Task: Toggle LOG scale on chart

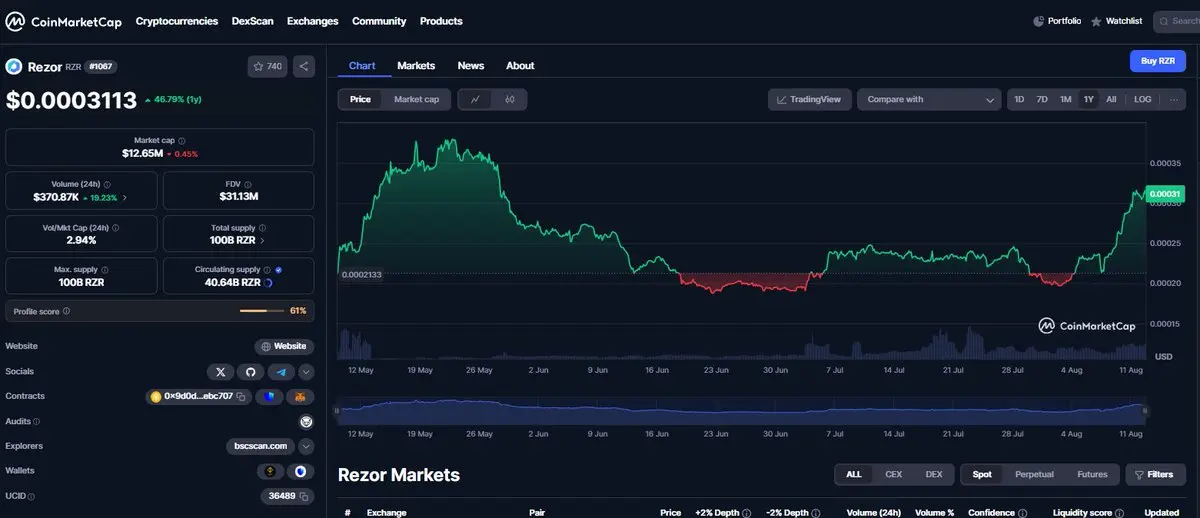Action: point(1142,99)
